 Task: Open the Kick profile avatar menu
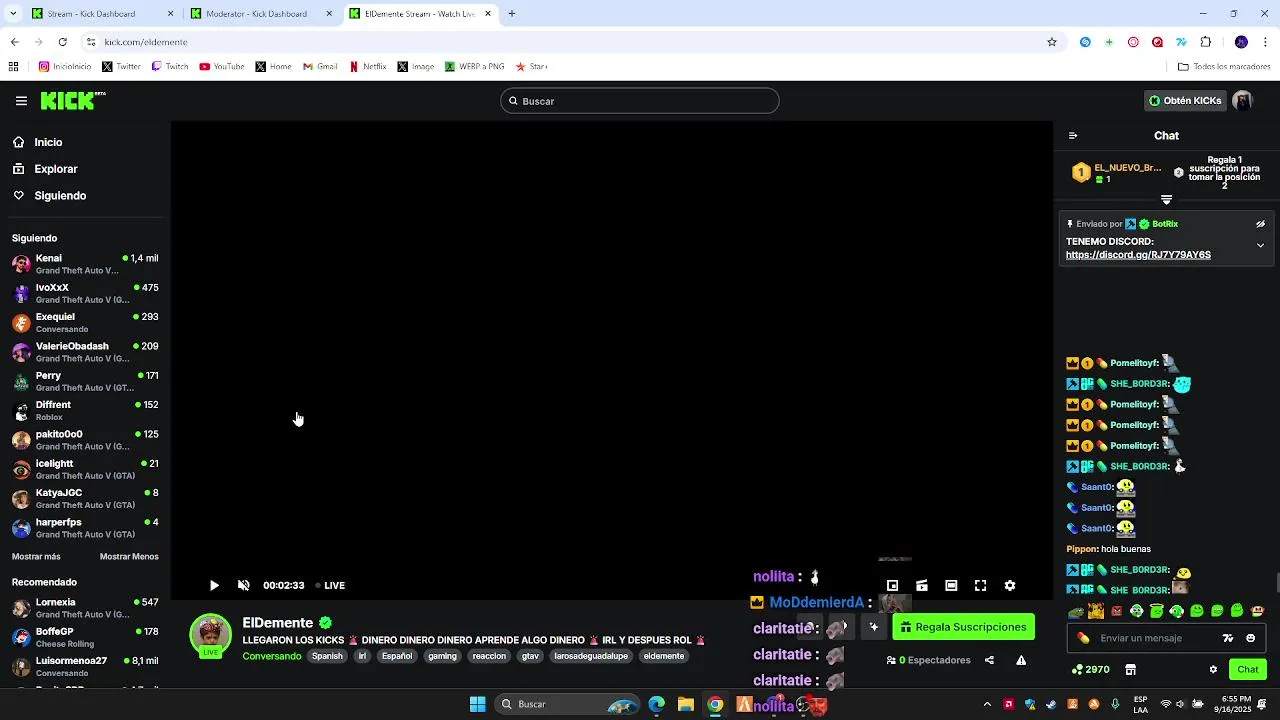[1242, 101]
